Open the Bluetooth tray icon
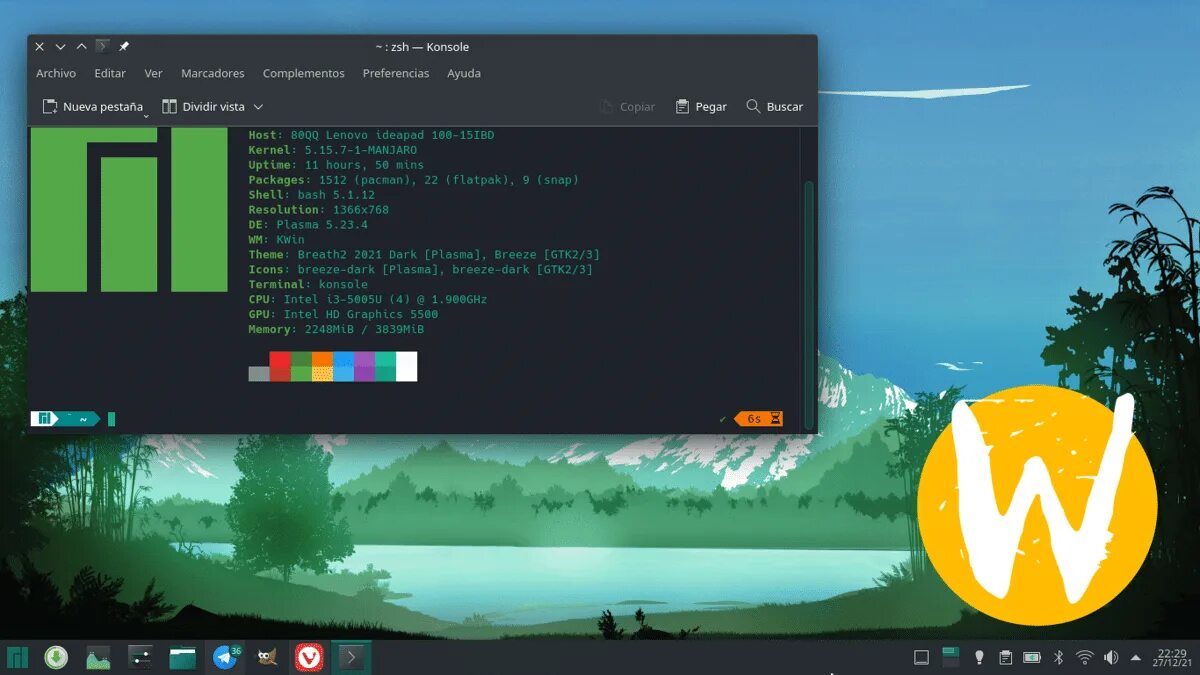Screen dimensions: 1200x675 click(x=1059, y=658)
